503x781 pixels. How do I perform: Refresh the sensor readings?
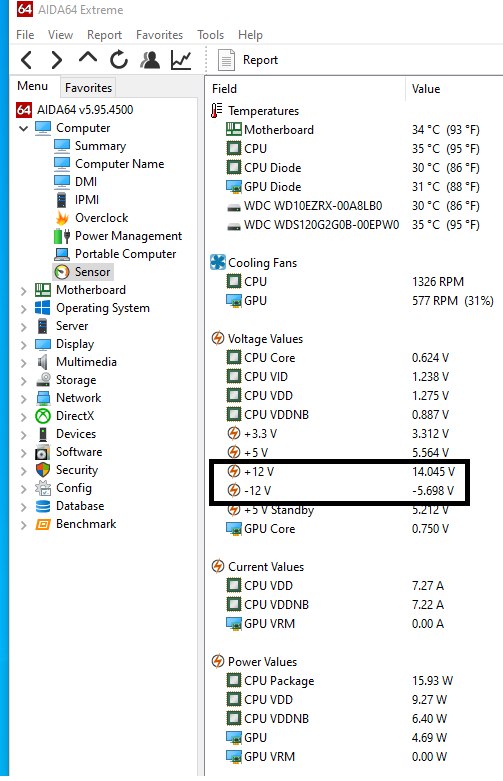tap(119, 59)
